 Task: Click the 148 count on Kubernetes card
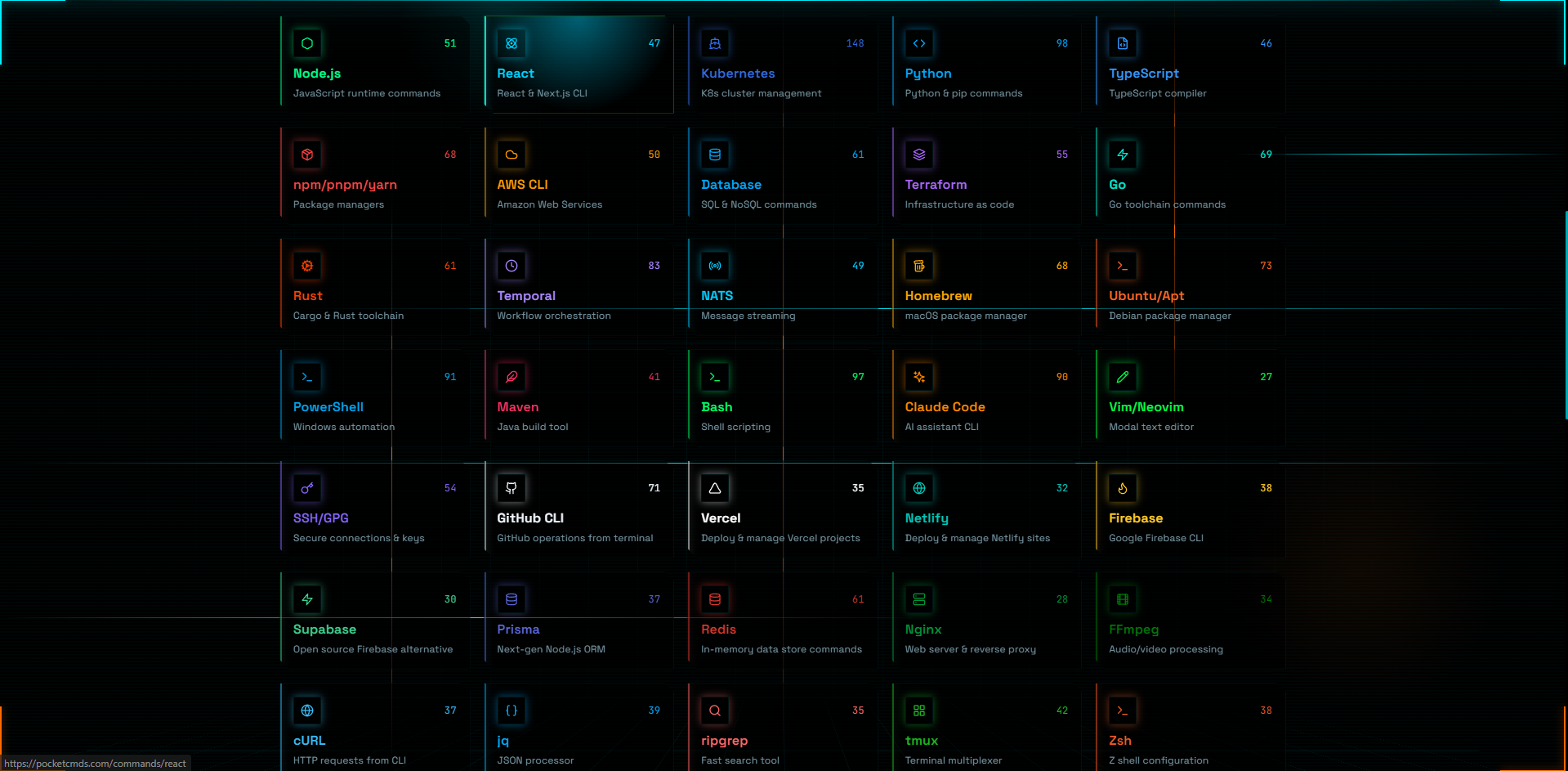coord(855,43)
